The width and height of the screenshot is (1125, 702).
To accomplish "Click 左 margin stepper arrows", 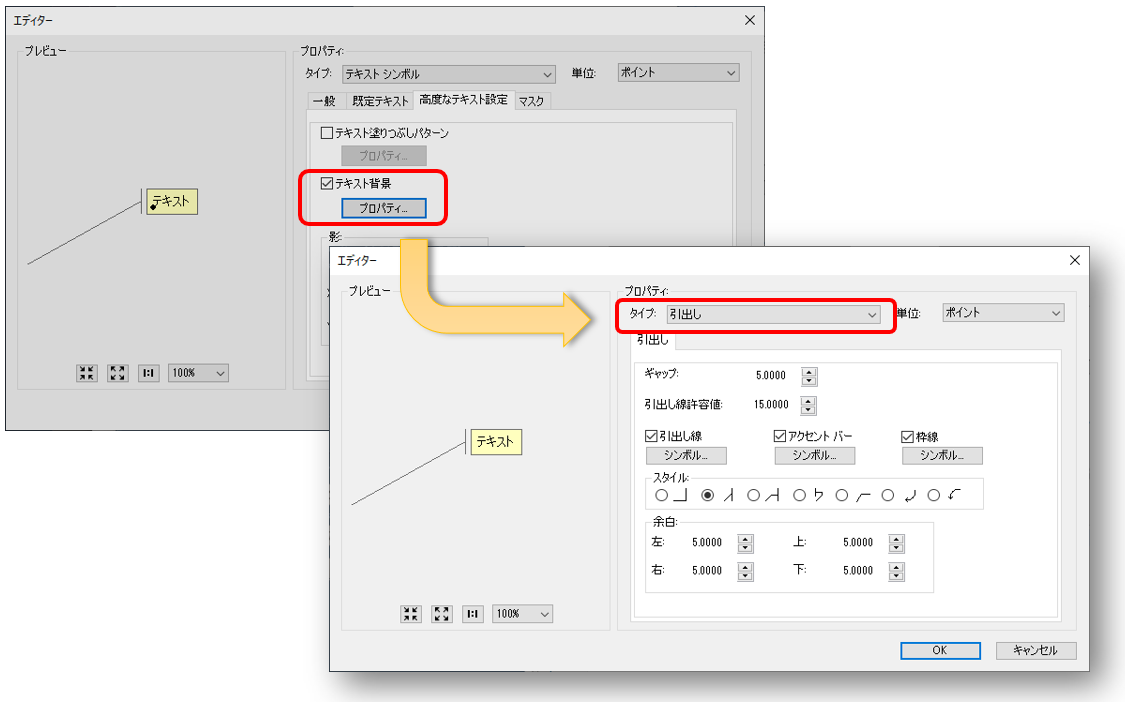I will [x=745, y=543].
